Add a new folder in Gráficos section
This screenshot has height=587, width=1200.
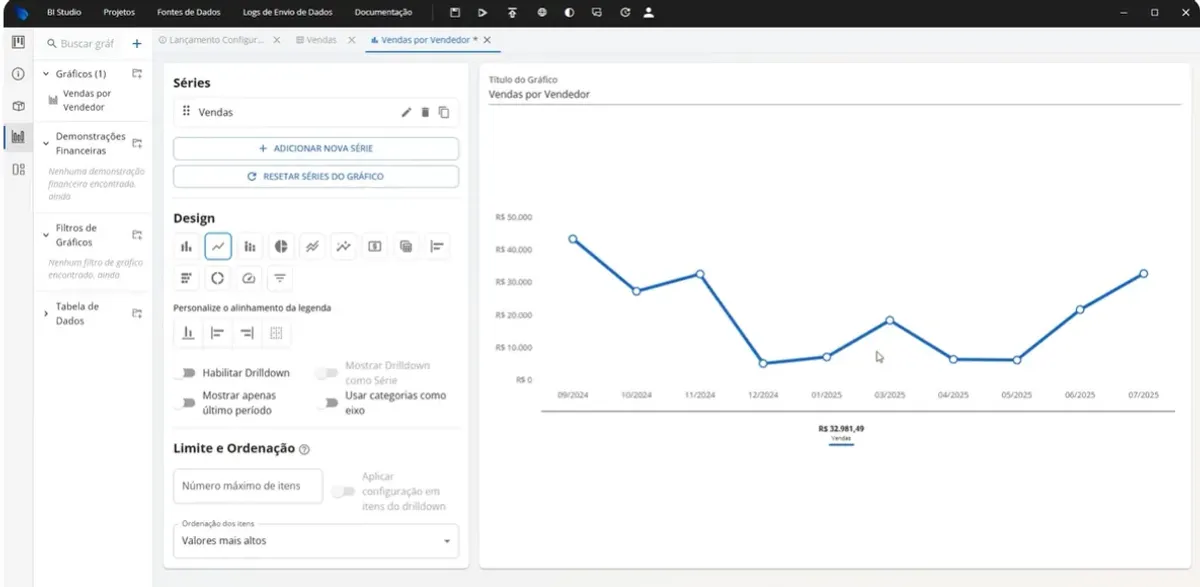[137, 74]
